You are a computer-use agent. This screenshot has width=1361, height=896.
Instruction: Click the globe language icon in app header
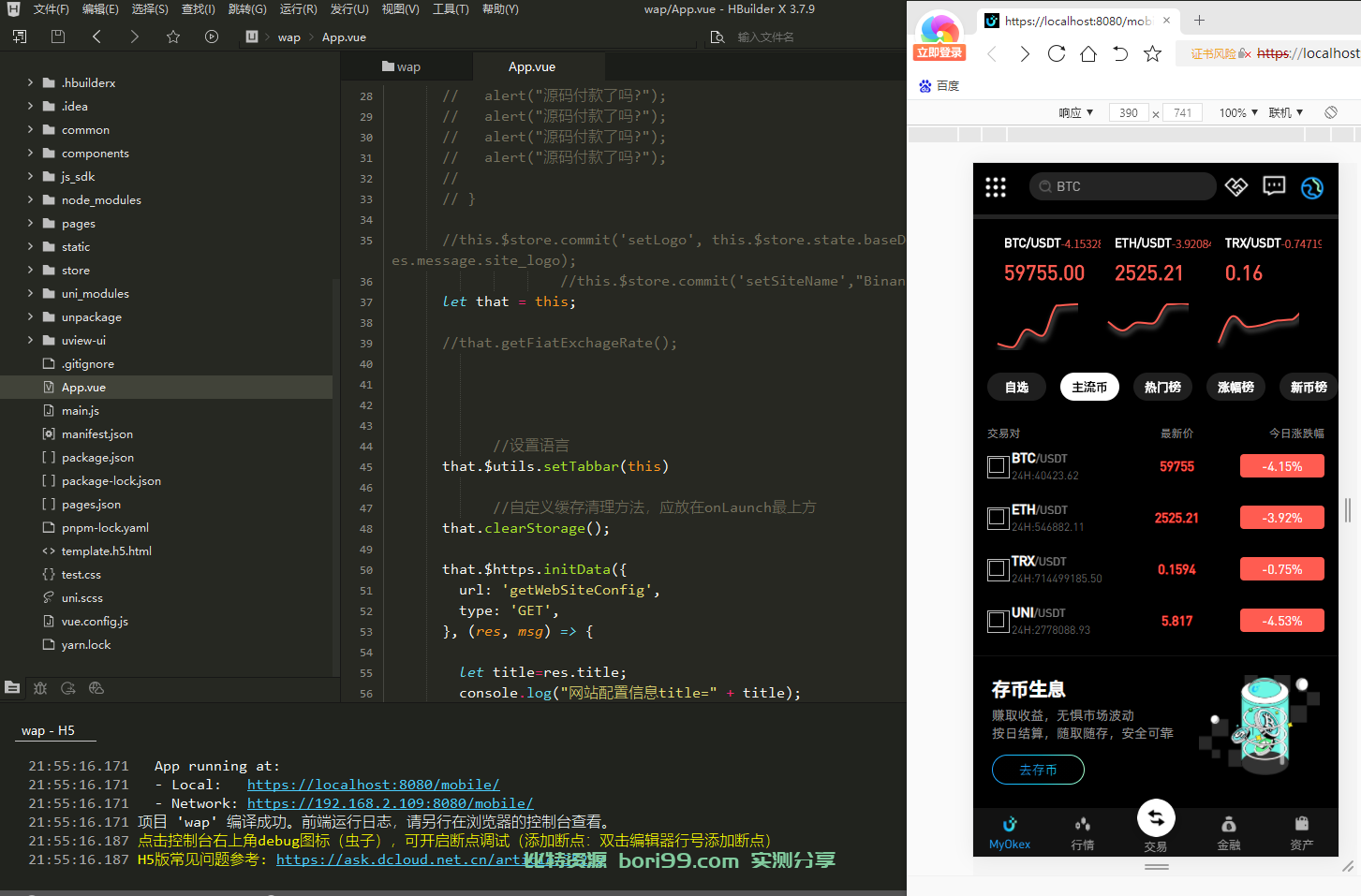(1312, 187)
